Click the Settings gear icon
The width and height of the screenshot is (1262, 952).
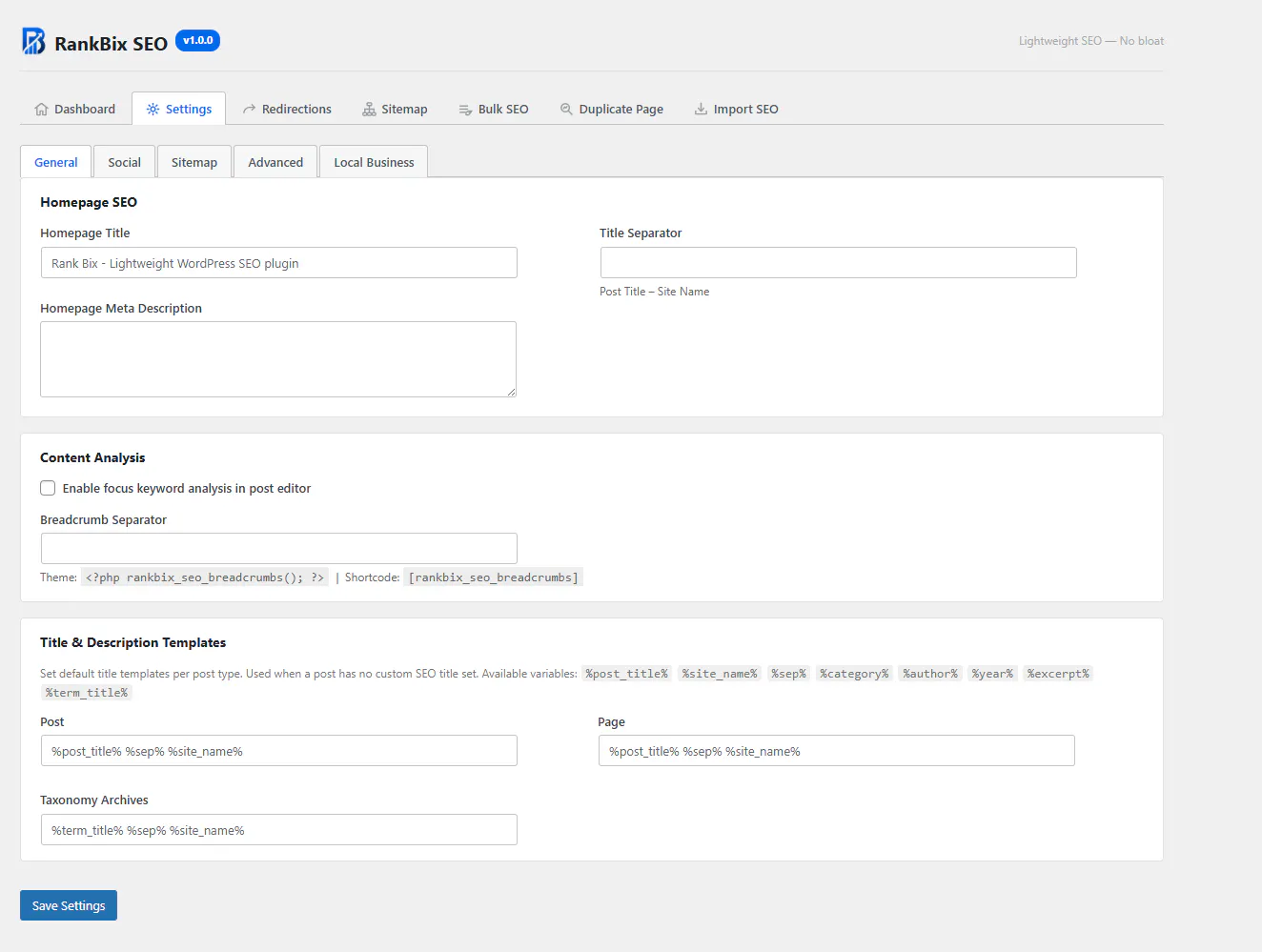tap(153, 110)
